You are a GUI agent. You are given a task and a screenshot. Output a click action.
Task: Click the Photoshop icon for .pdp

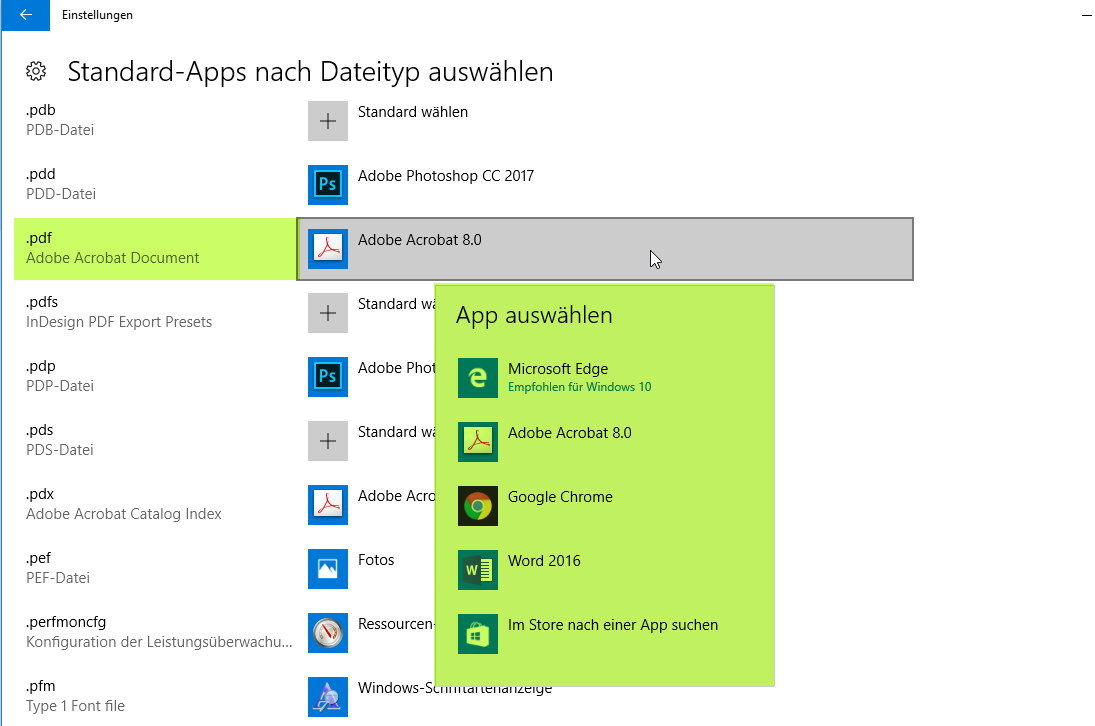pyautogui.click(x=328, y=377)
